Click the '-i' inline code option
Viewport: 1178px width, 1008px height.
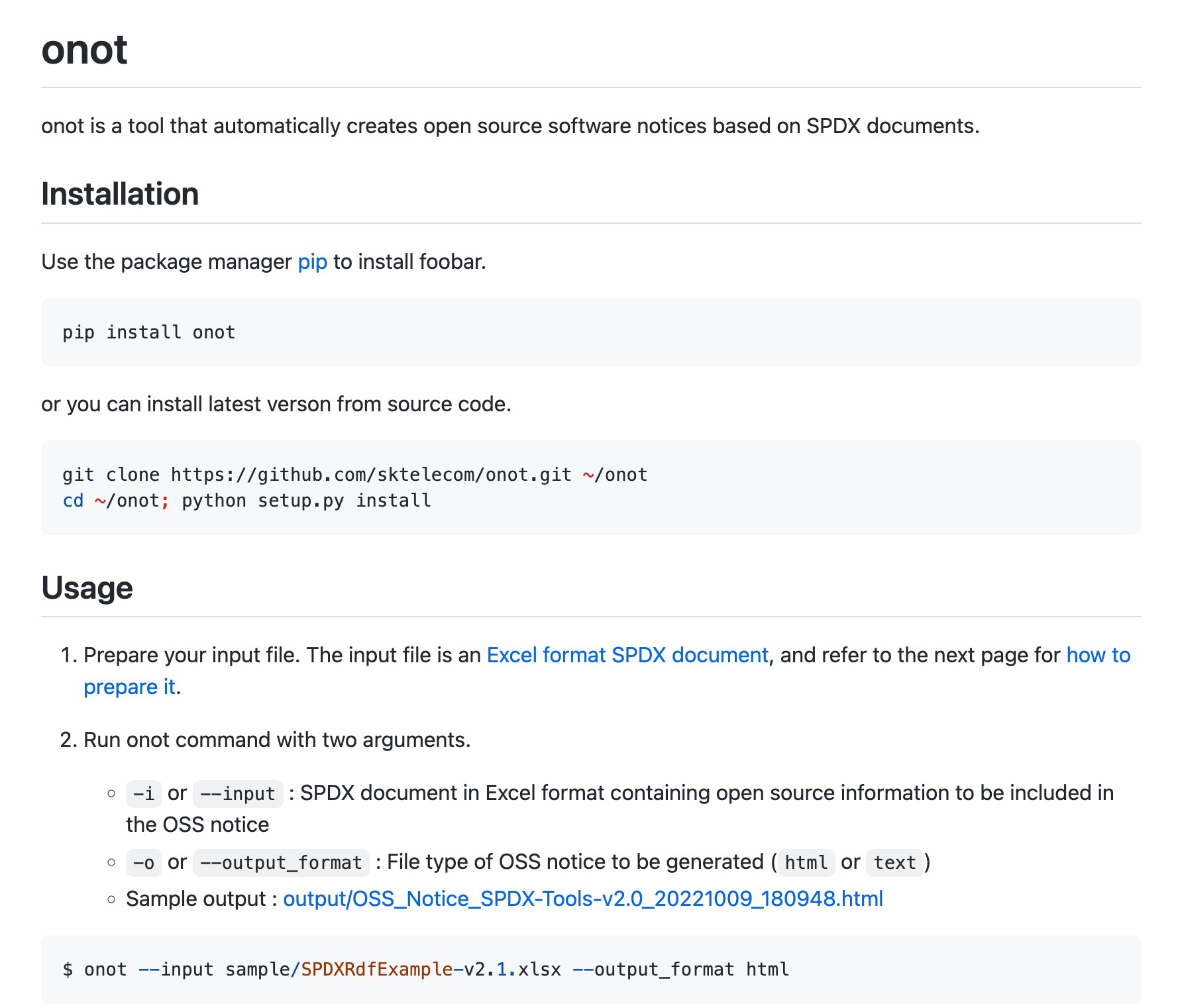tap(144, 793)
